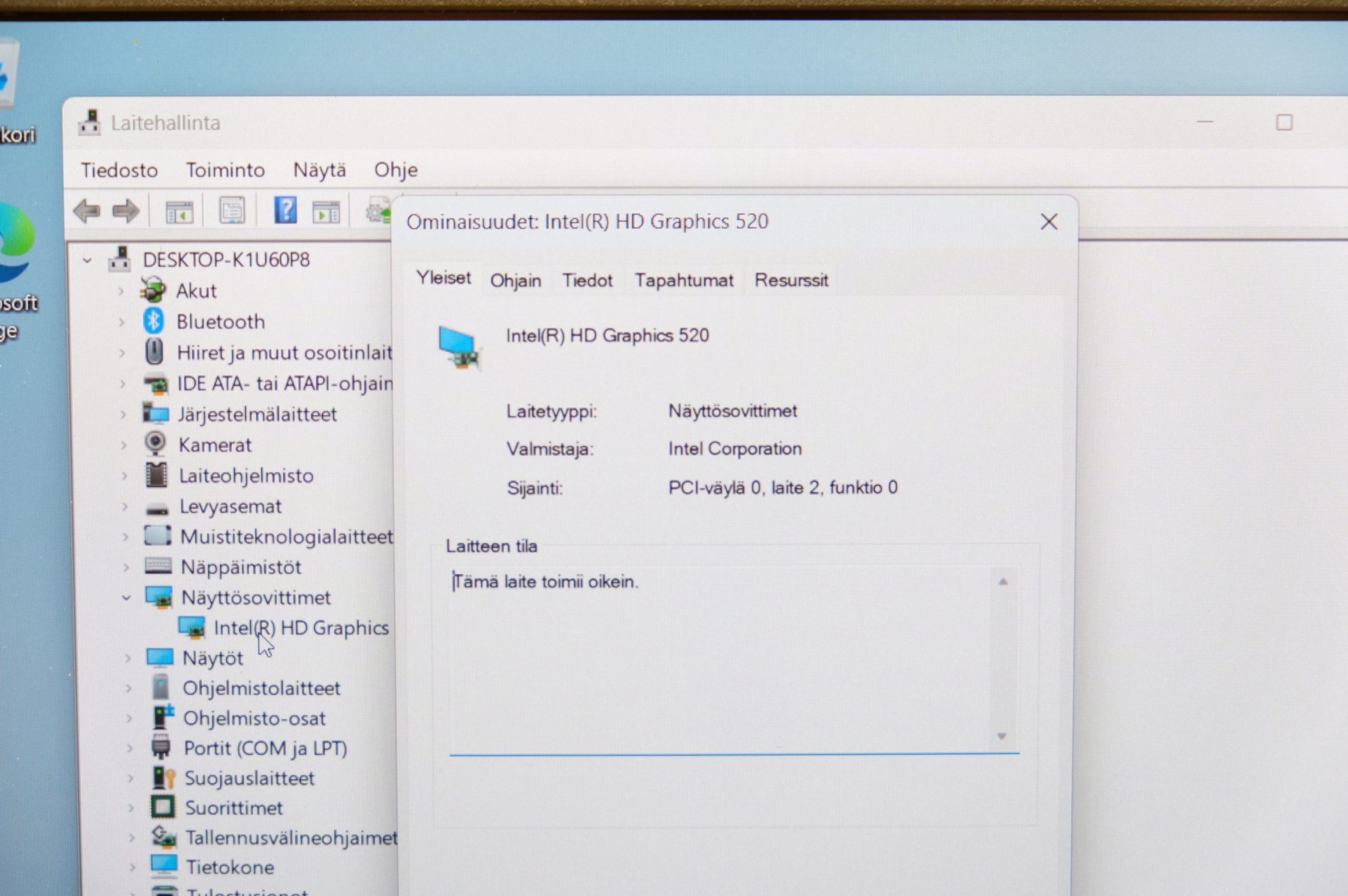The height and width of the screenshot is (896, 1348).
Task: Open the Näytä menu
Action: (x=320, y=170)
